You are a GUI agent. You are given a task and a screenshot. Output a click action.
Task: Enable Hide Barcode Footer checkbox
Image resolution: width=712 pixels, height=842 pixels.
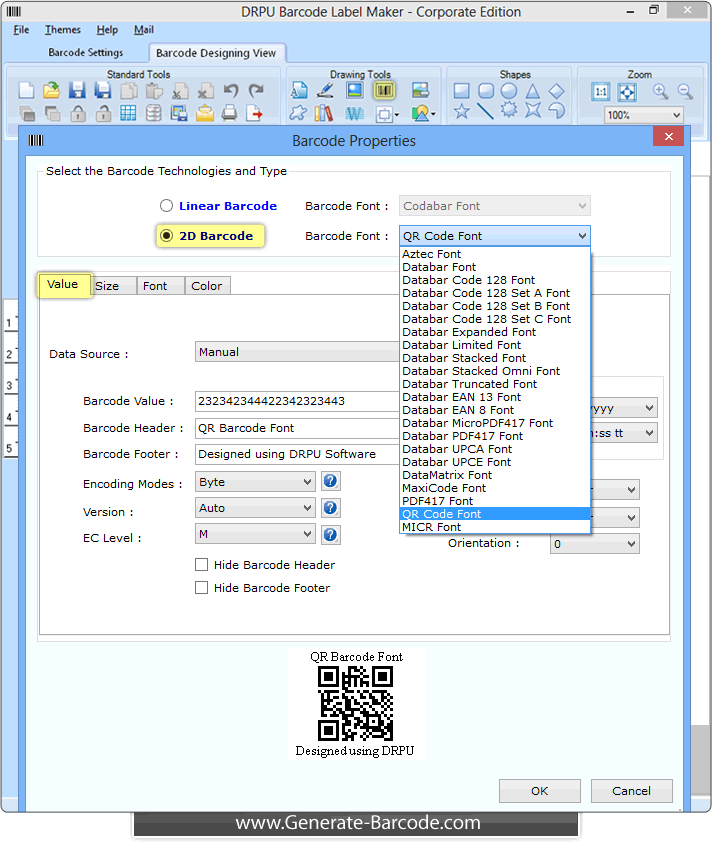(202, 588)
